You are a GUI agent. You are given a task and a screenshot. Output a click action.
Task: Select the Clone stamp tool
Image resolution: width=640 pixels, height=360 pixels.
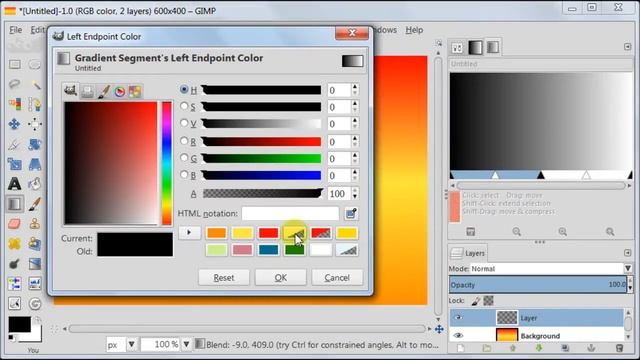pyautogui.click(x=35, y=224)
